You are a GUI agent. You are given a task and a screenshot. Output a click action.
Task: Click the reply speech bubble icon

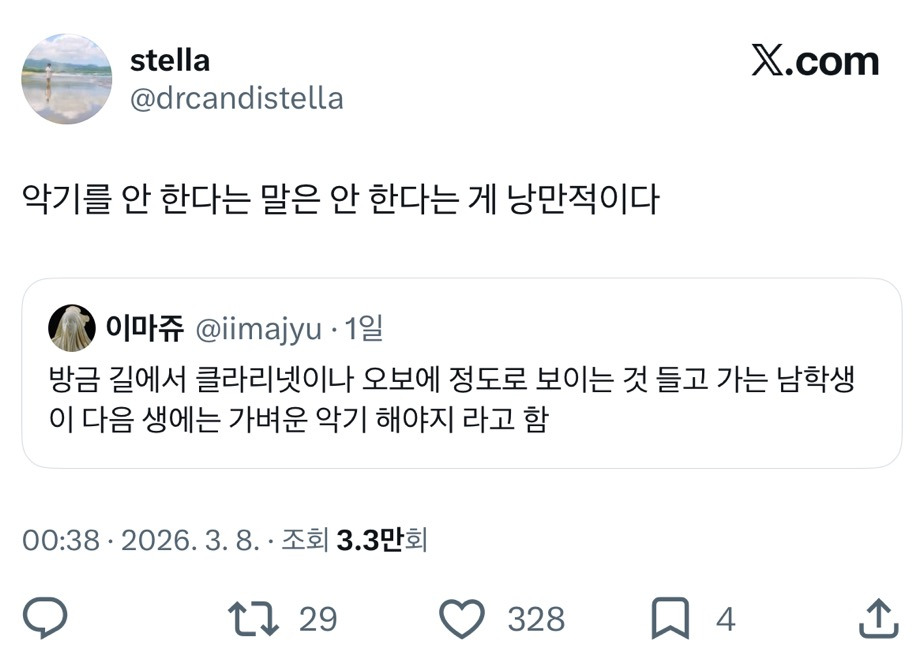(45, 619)
